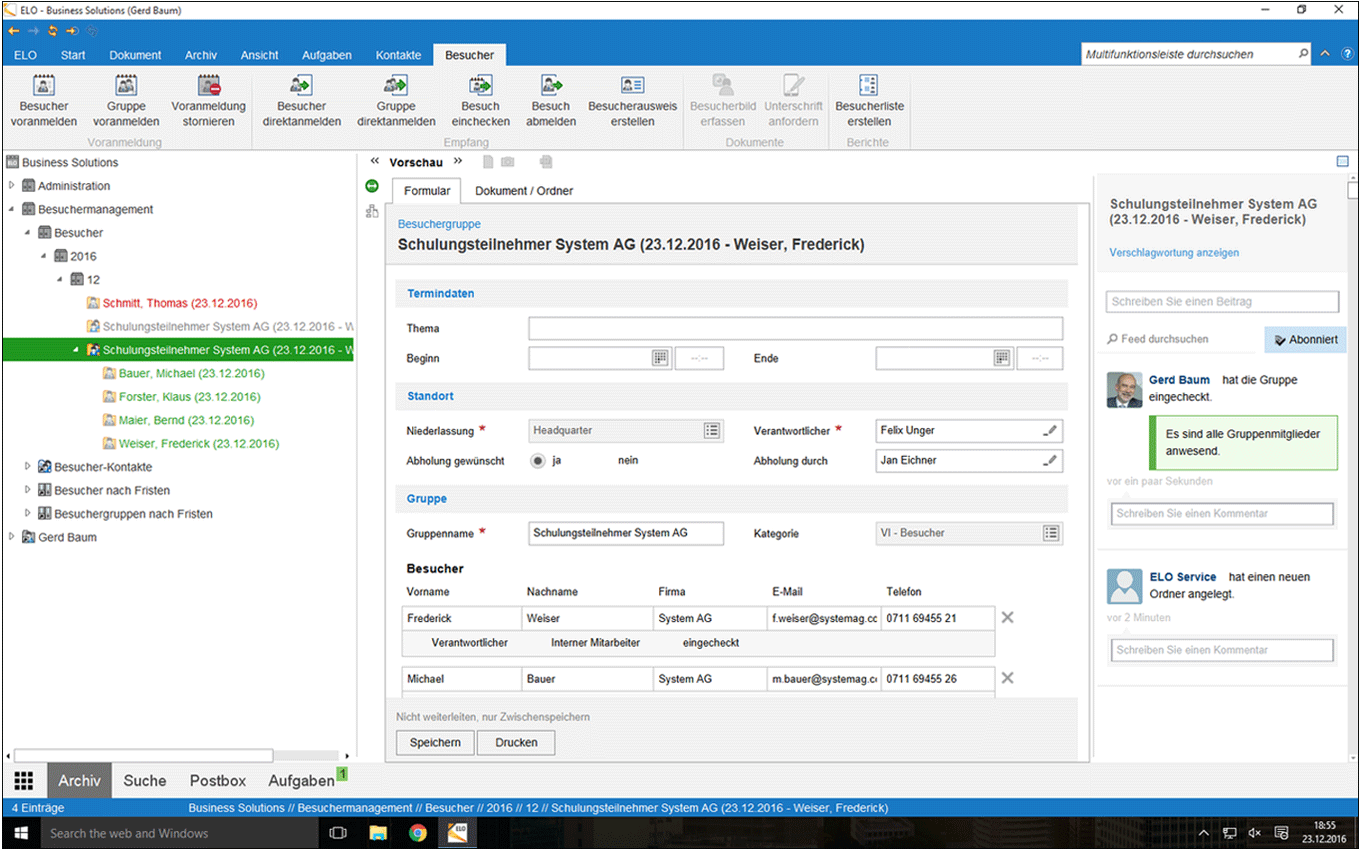Open the Aufgaben ribbon tab

[326, 55]
